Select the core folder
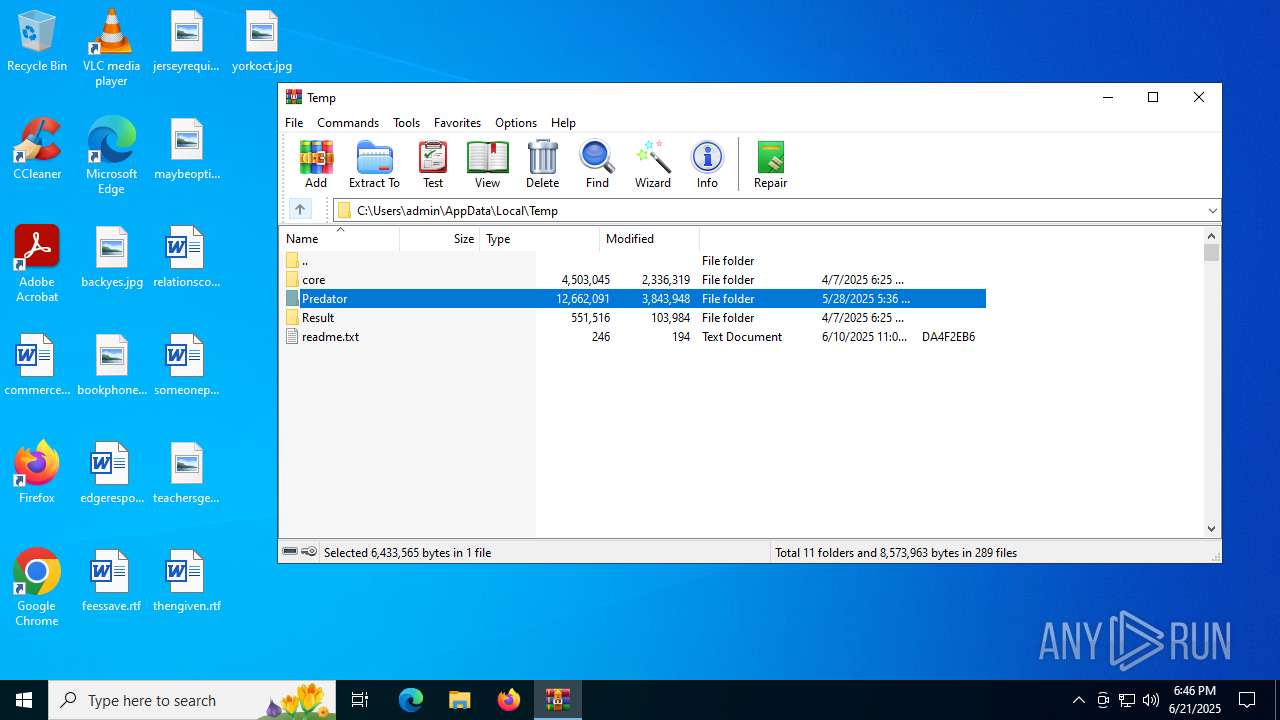 [633, 280]
